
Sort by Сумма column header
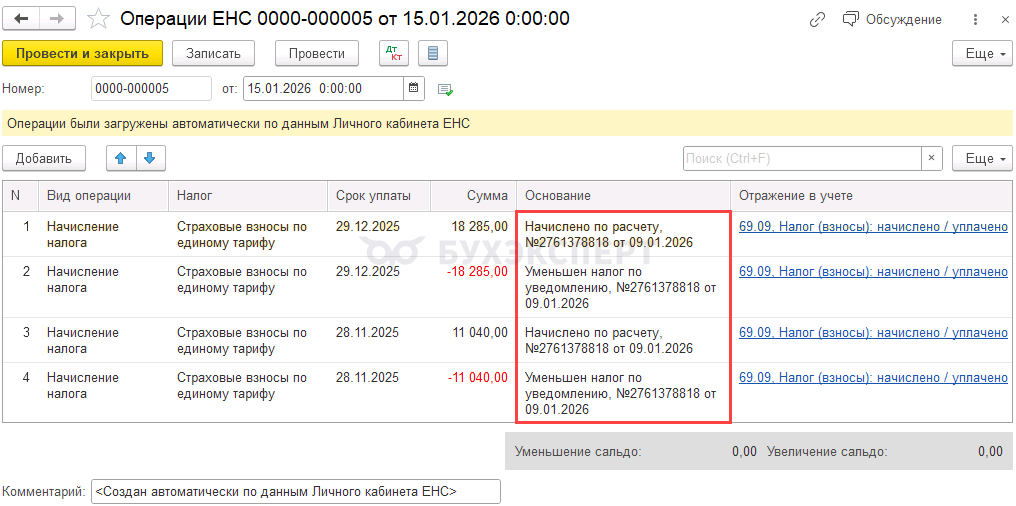pyautogui.click(x=473, y=196)
